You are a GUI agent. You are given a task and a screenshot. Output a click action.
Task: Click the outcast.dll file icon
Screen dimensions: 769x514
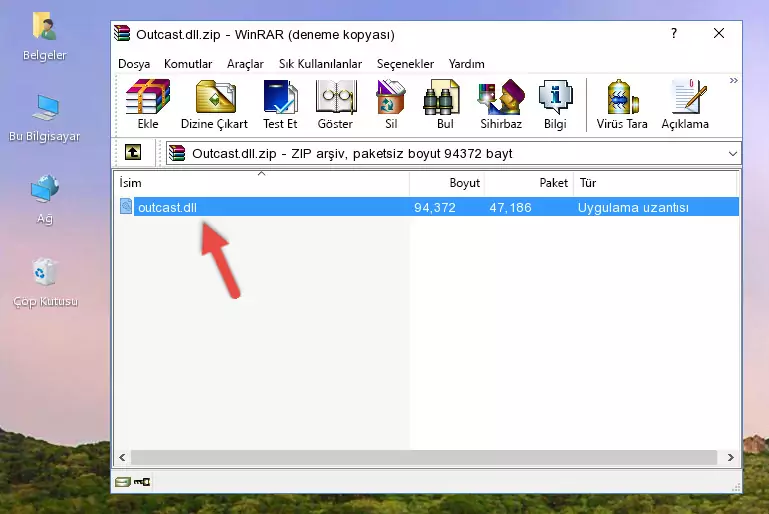[x=126, y=206]
